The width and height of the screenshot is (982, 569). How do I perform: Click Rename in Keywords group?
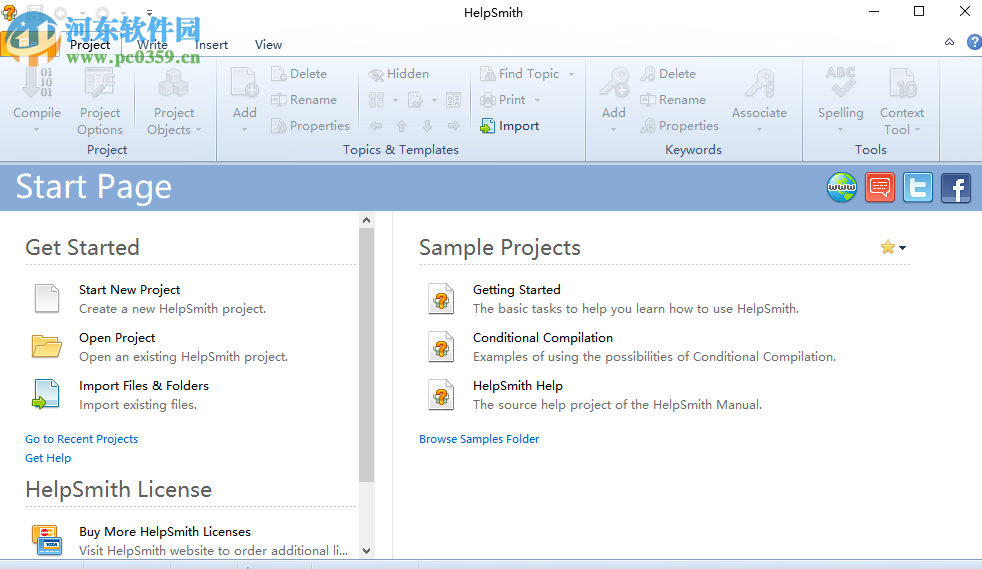[673, 100]
